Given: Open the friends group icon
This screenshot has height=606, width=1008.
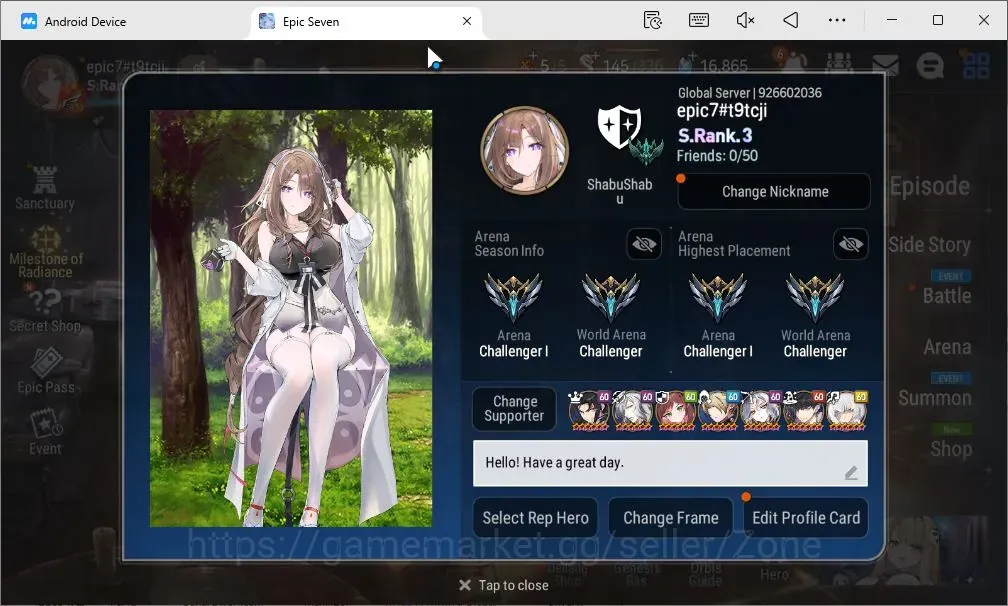Looking at the screenshot, I should tap(839, 64).
